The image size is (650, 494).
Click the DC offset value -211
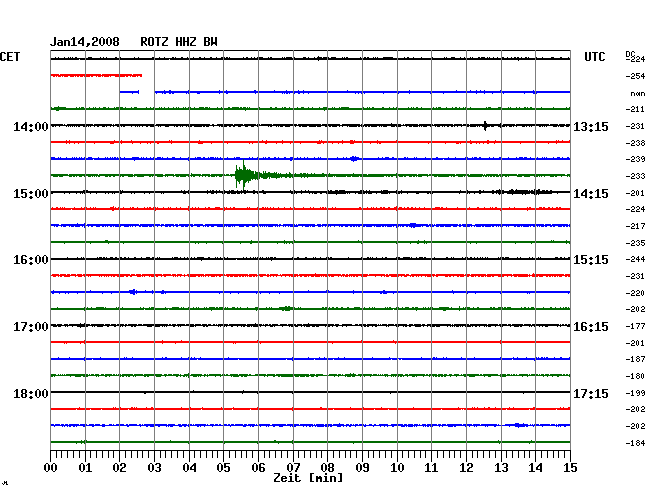(x=635, y=109)
